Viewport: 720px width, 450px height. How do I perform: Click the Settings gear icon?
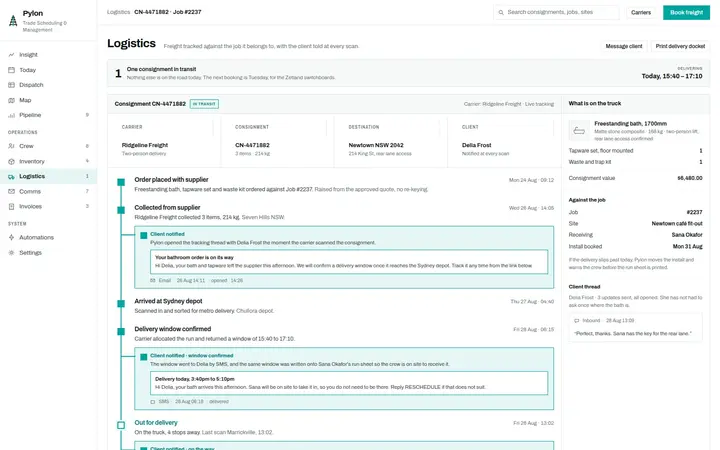click(x=11, y=253)
